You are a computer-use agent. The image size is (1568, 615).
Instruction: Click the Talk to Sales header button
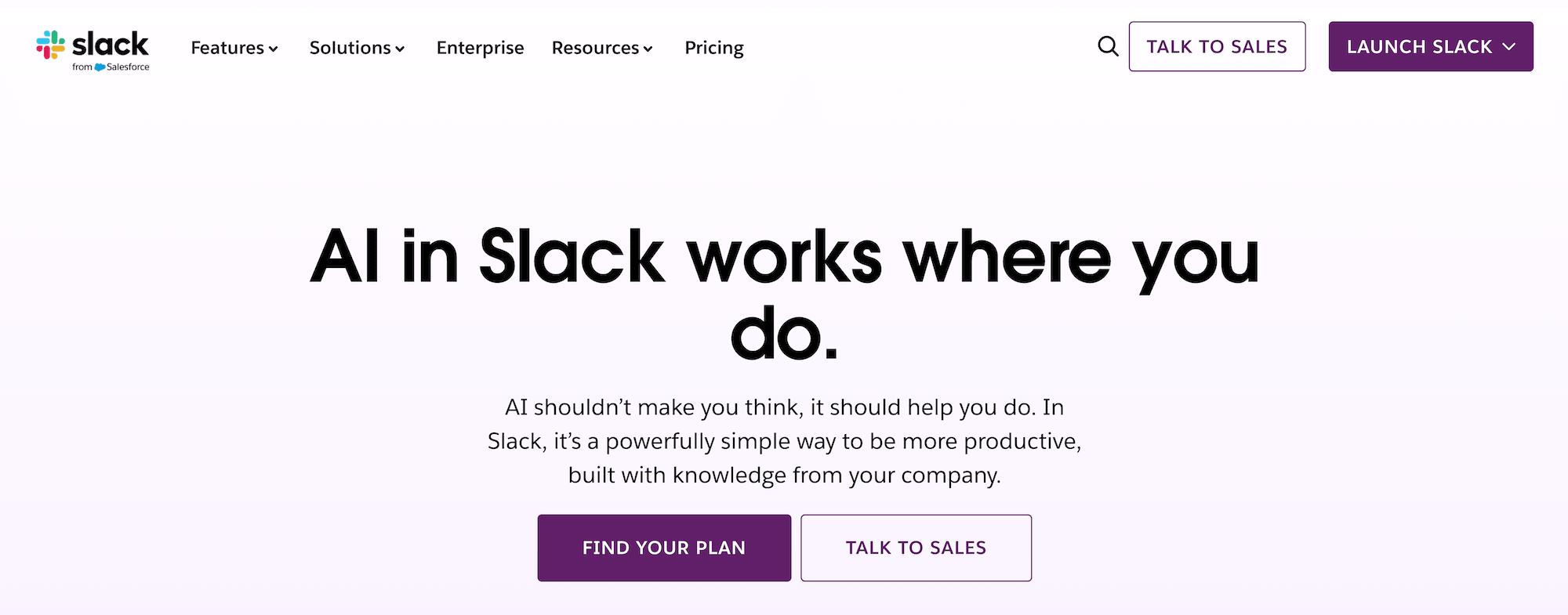(1217, 46)
